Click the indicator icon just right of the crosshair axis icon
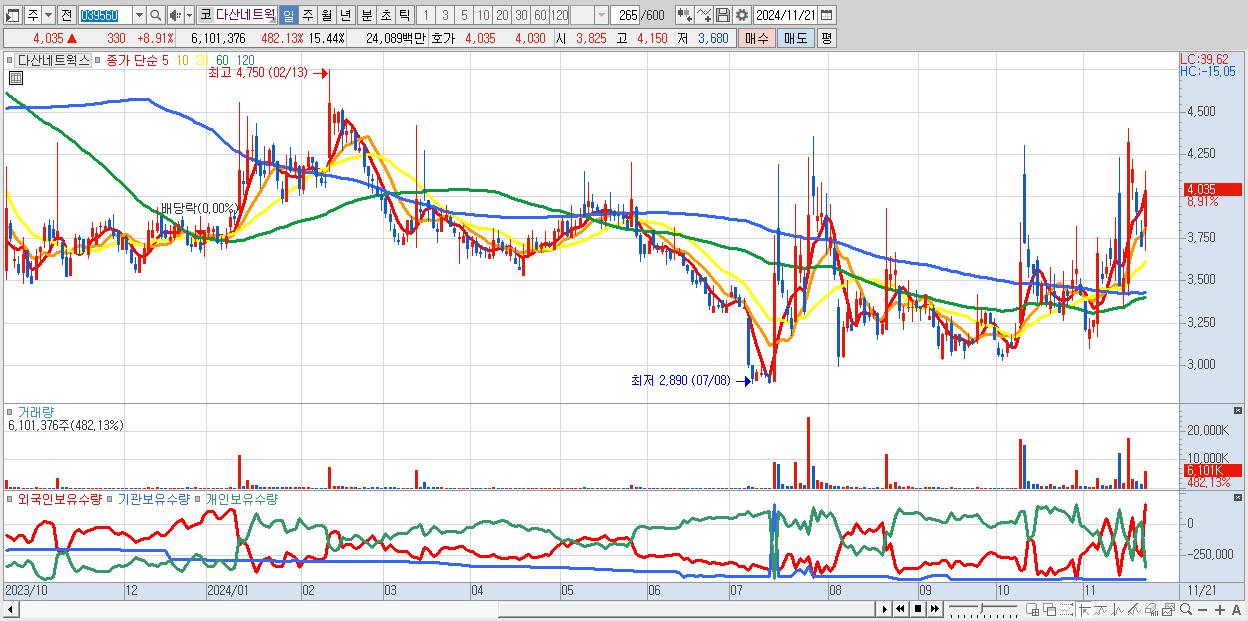 (x=1101, y=609)
